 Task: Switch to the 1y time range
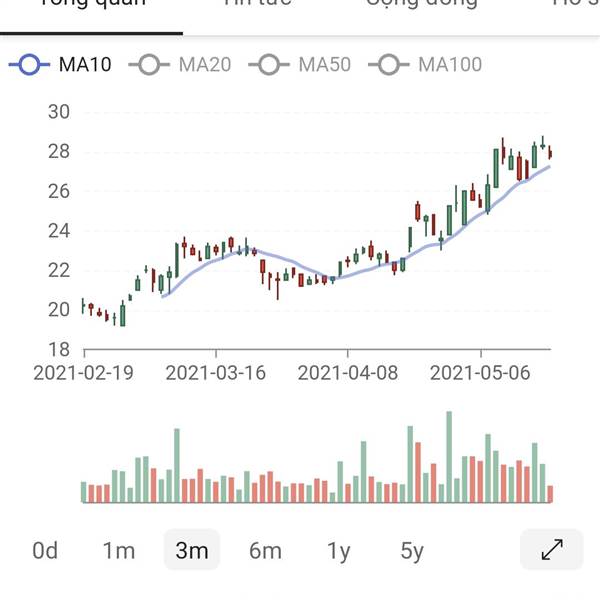point(339,551)
